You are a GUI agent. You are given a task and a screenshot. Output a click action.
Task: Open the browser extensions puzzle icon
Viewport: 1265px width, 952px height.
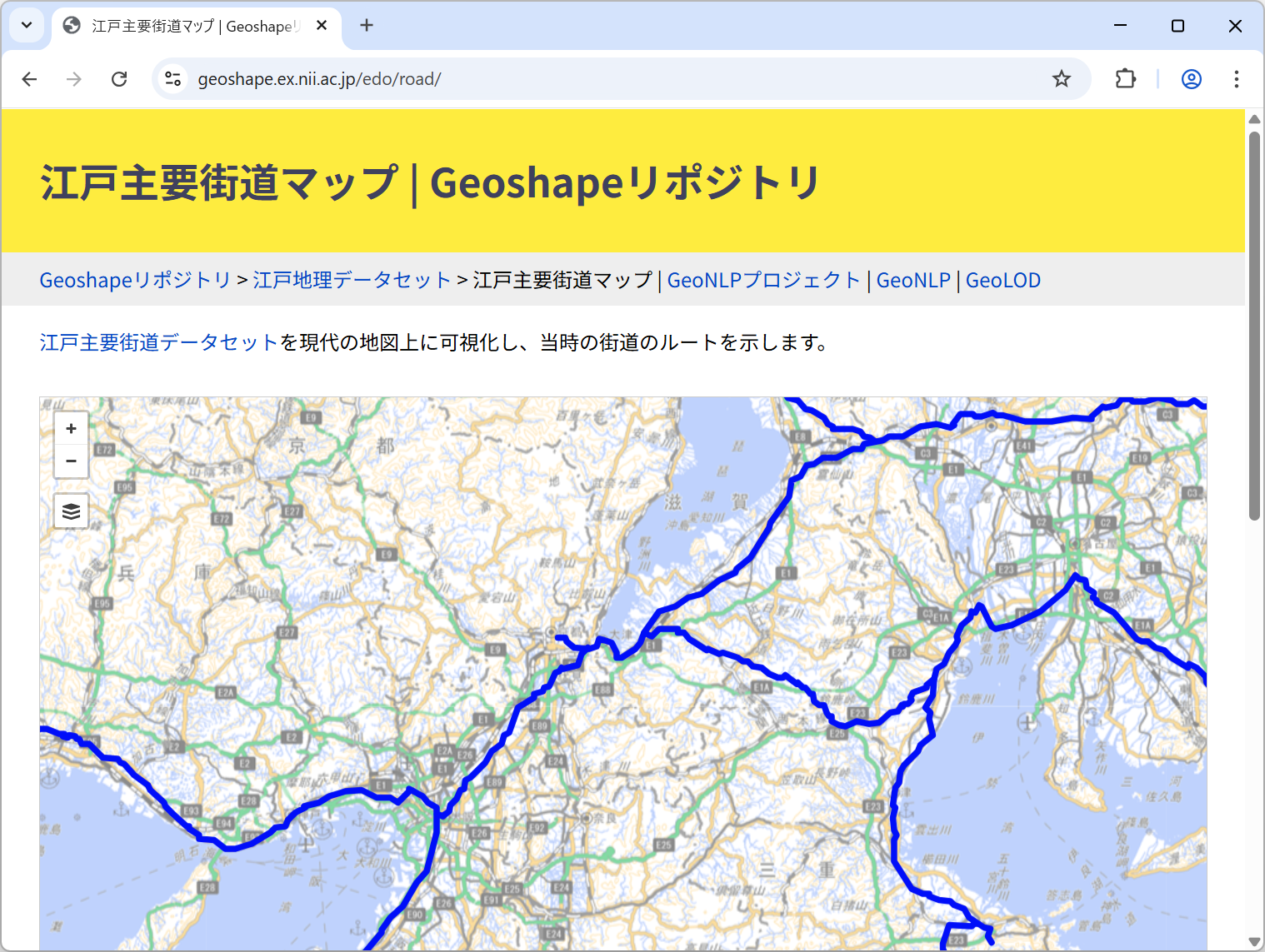pos(1125,78)
